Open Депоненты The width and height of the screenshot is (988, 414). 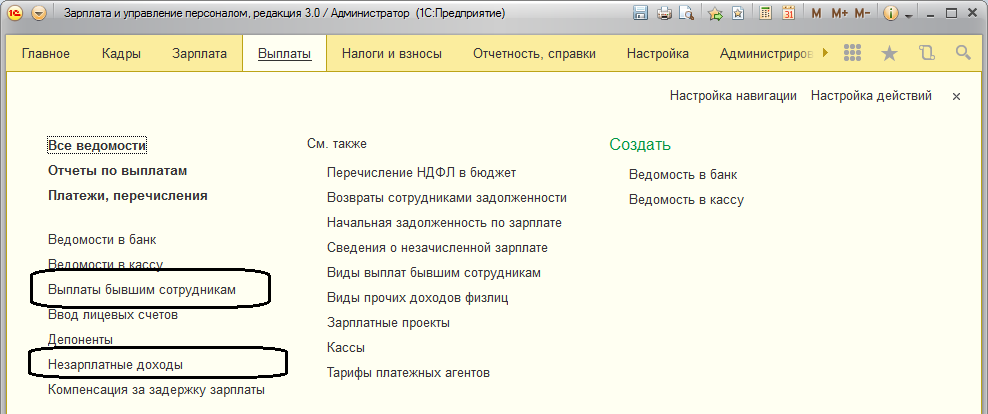pyautogui.click(x=81, y=340)
